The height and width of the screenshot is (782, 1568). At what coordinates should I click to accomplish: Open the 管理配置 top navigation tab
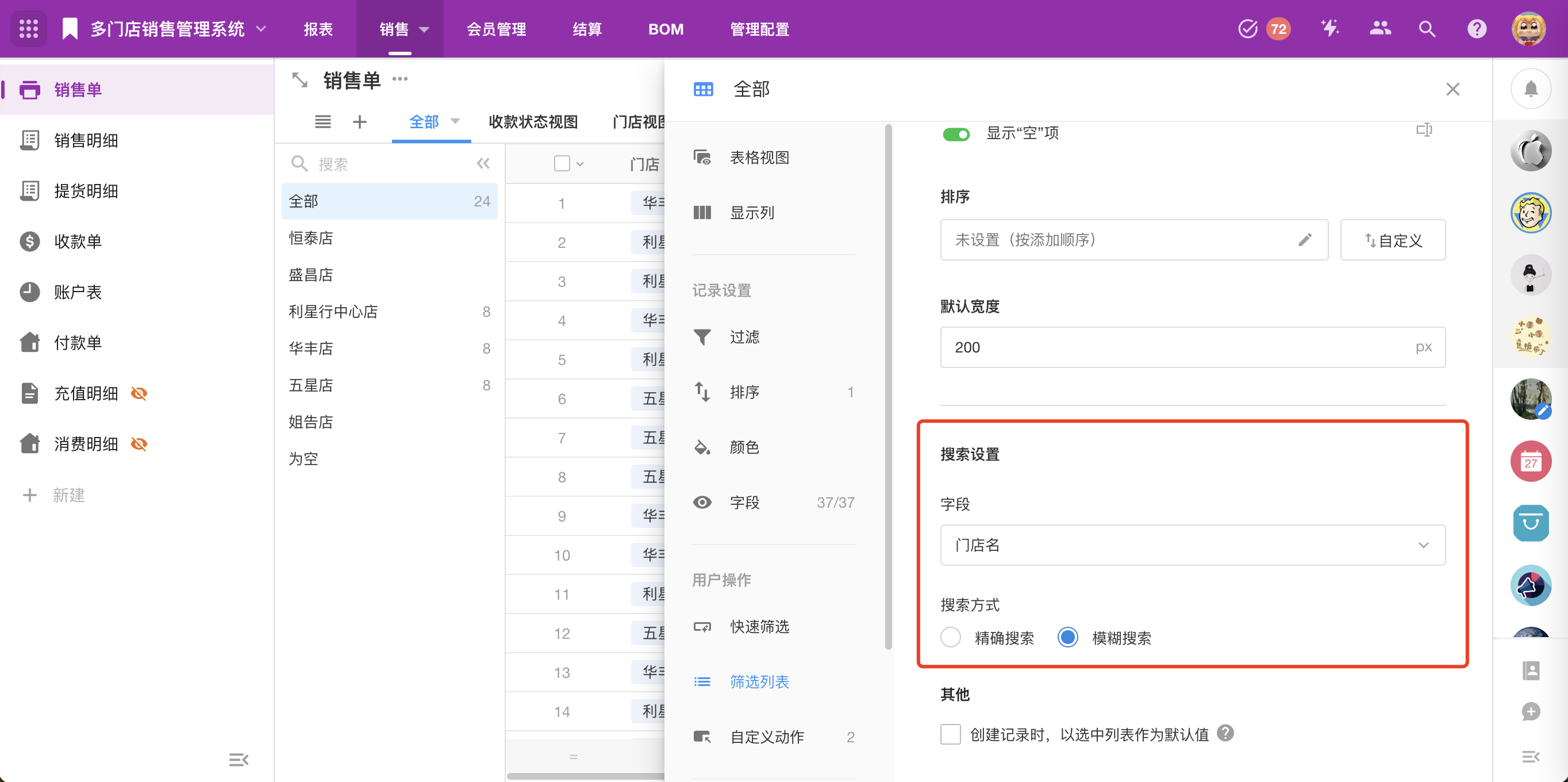[759, 29]
